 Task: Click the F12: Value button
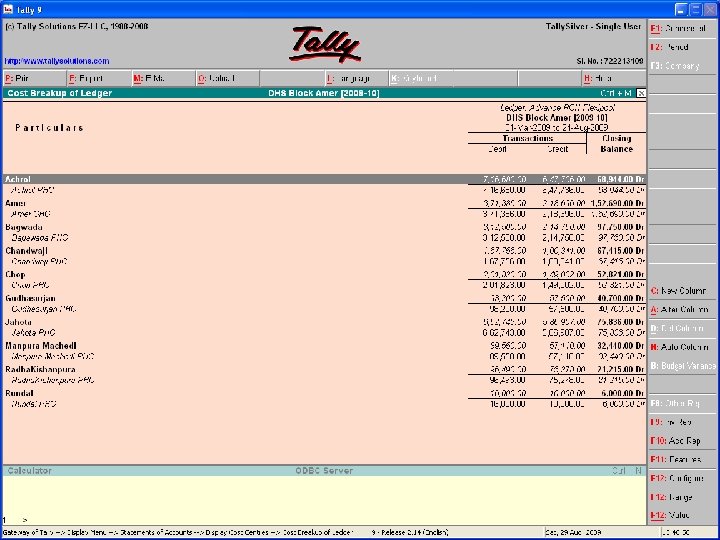tap(682, 515)
